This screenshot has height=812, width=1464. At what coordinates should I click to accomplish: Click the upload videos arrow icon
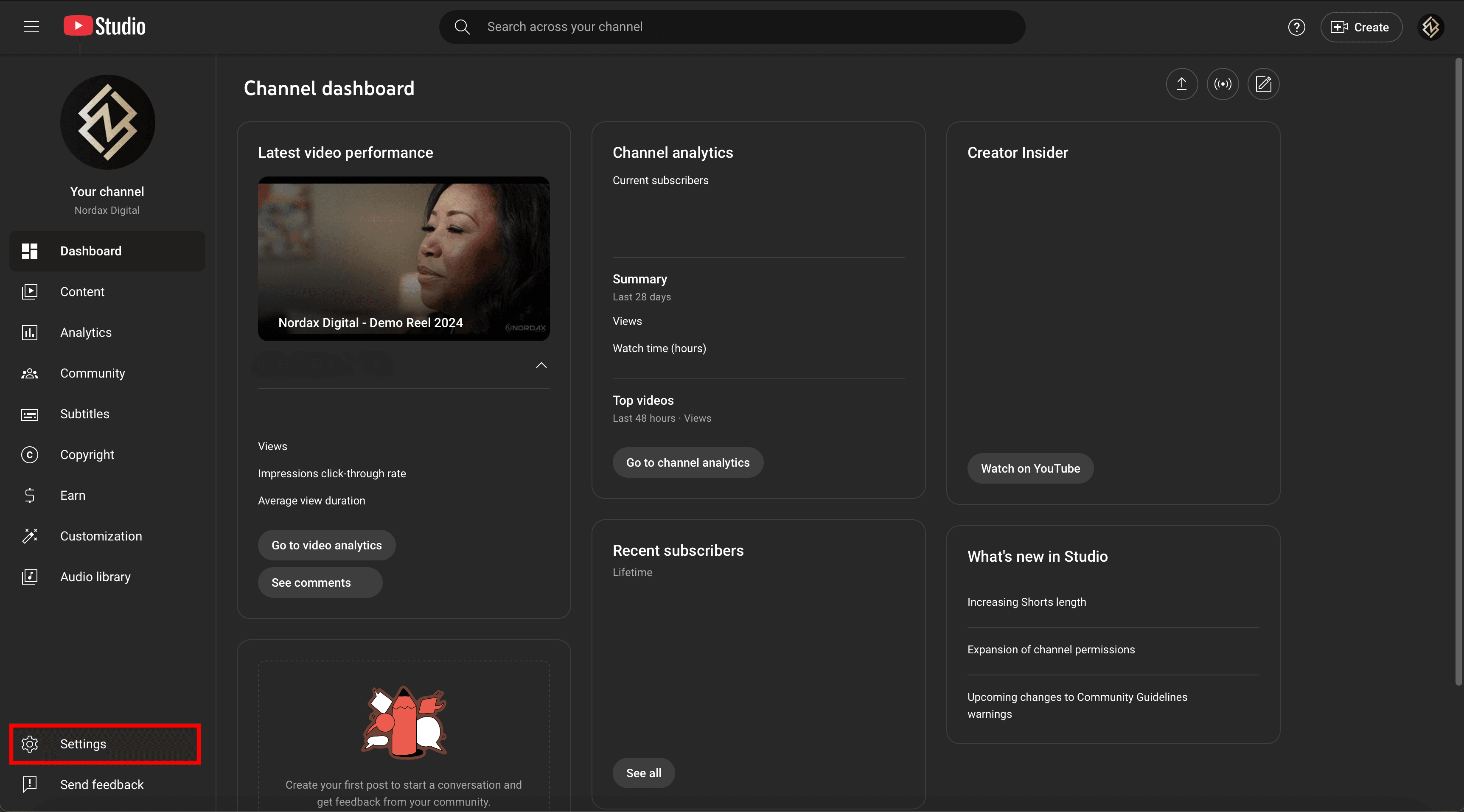click(x=1181, y=84)
